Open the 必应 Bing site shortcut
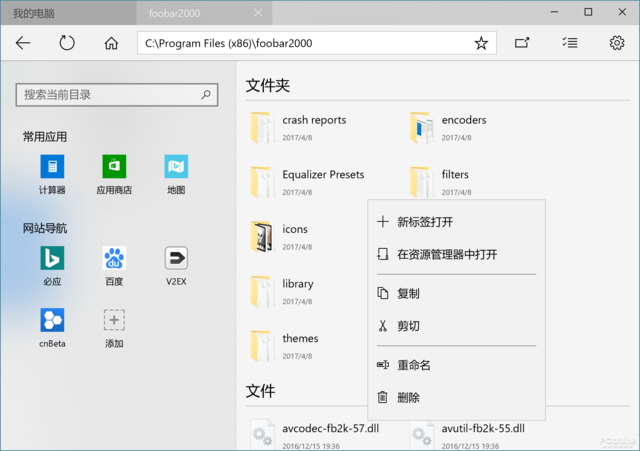This screenshot has width=640, height=451. pos(52,266)
